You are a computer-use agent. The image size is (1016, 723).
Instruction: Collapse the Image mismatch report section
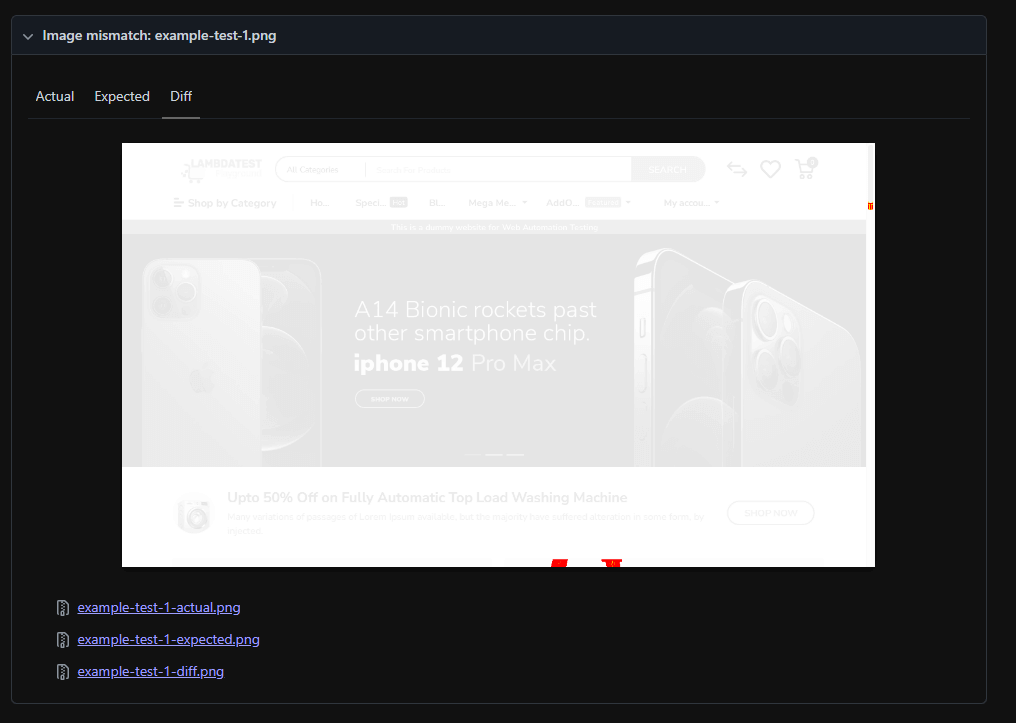(28, 35)
